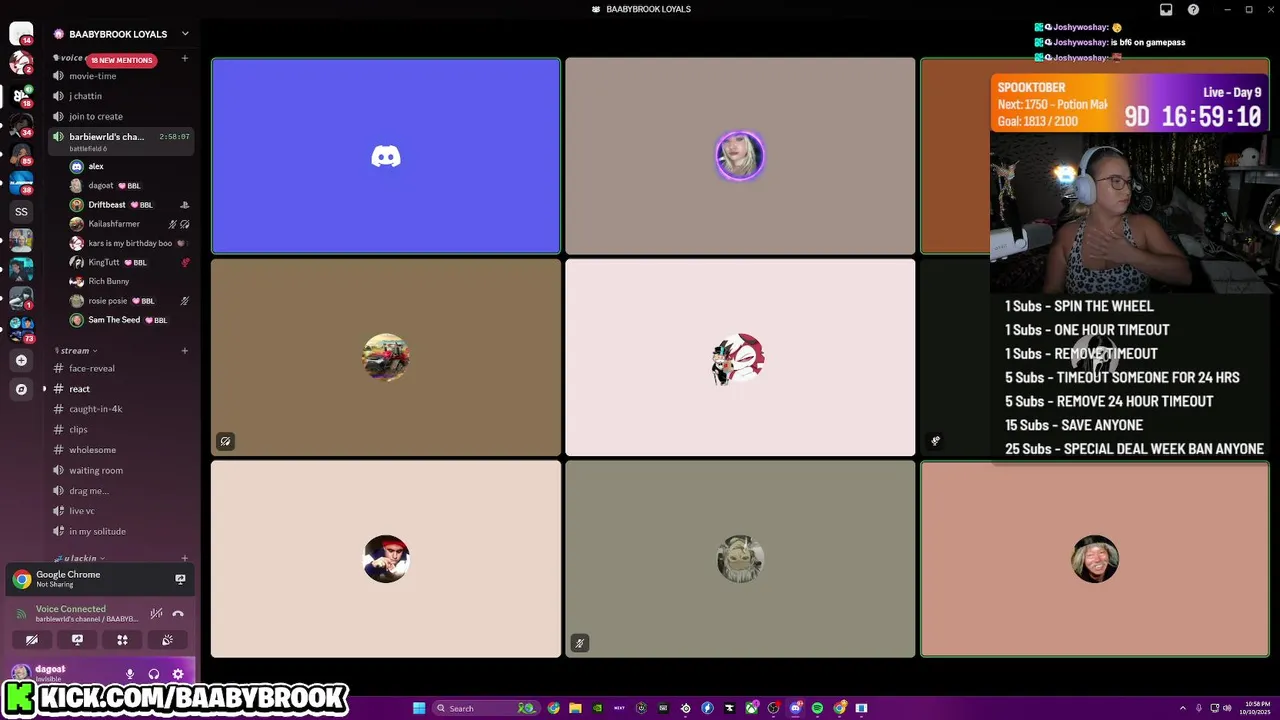The image size is (1280, 720).
Task: Jump to 18 New Mentions
Action: coord(122,60)
